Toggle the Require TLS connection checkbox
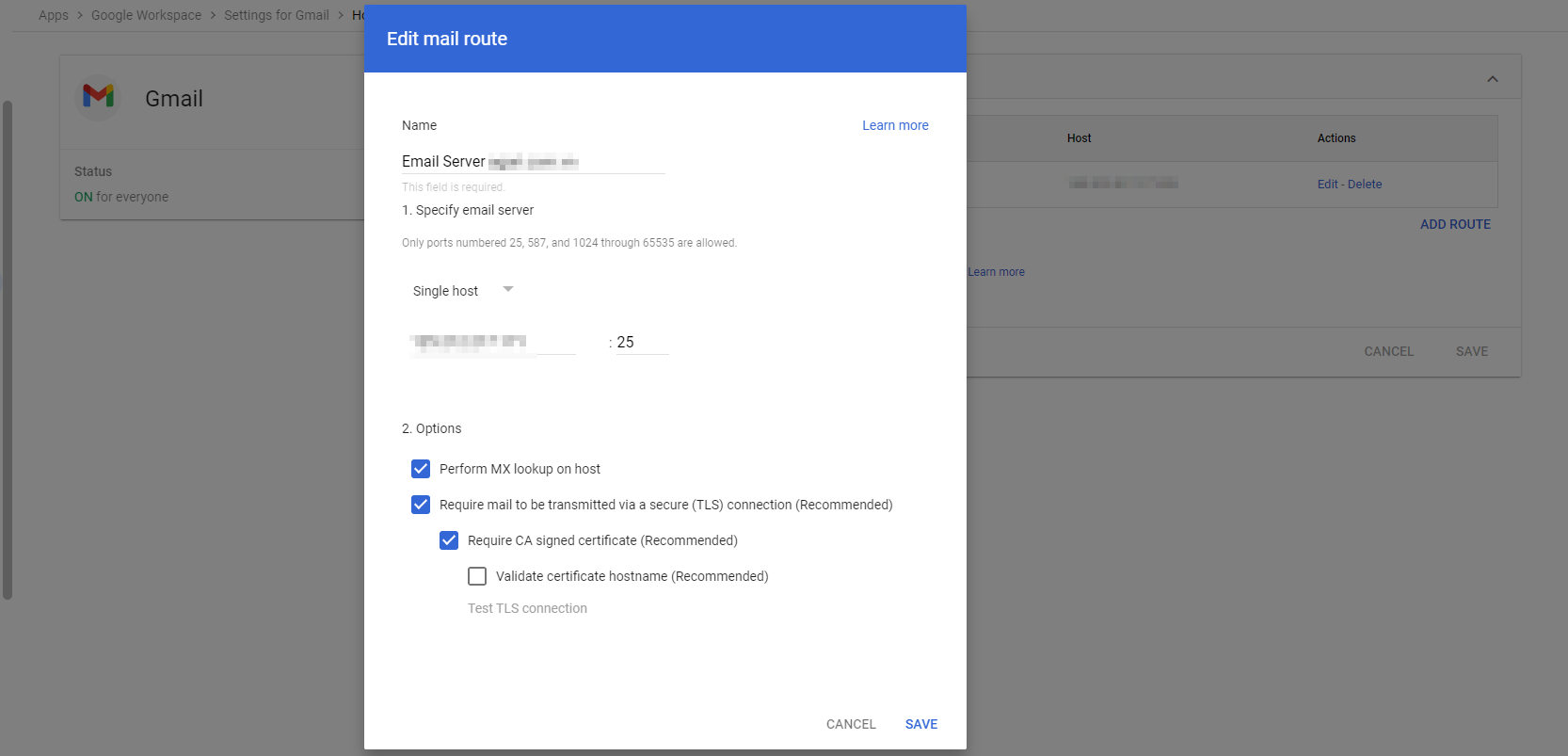 [x=421, y=505]
